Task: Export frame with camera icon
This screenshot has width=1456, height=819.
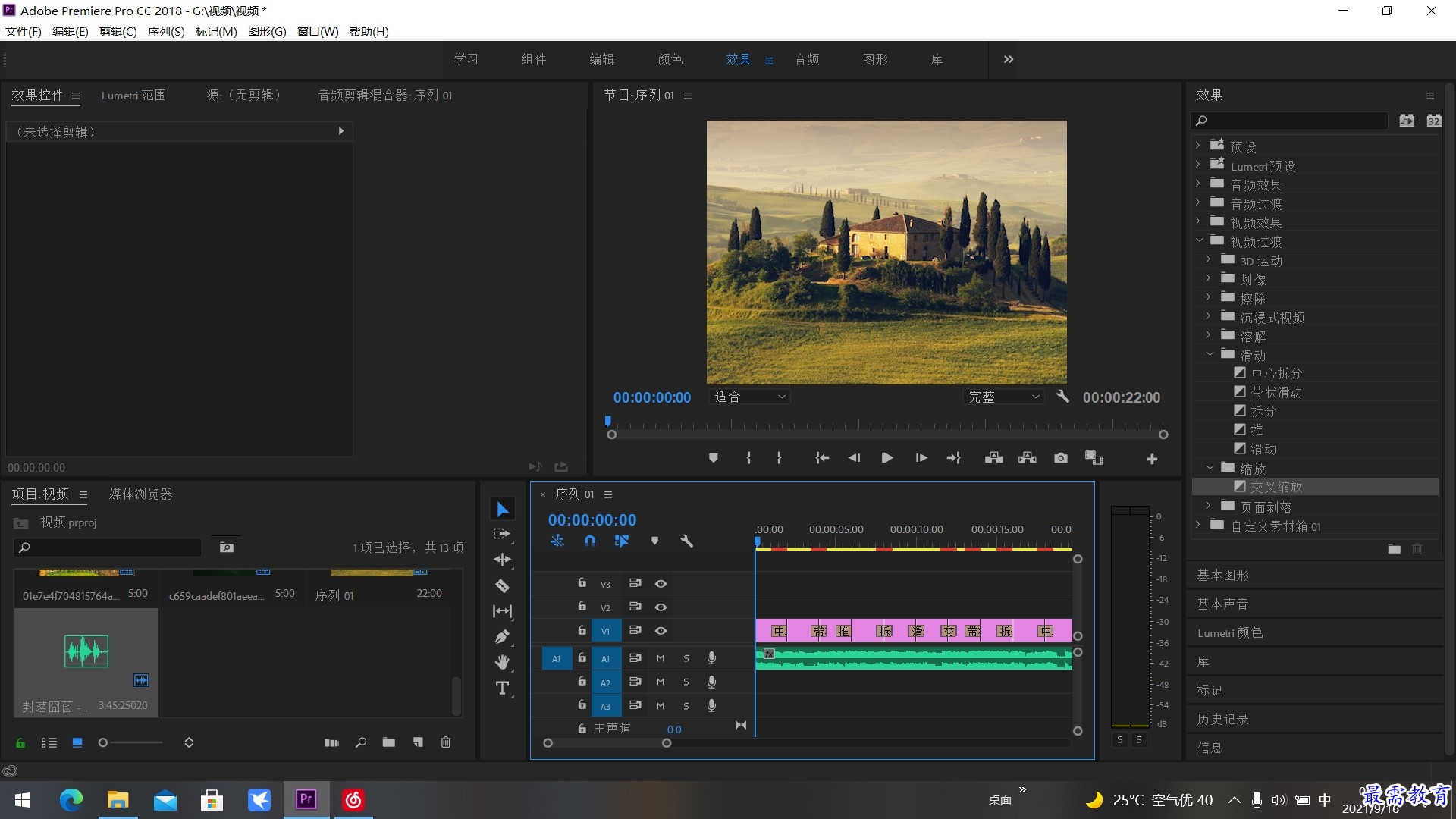Action: (1061, 458)
